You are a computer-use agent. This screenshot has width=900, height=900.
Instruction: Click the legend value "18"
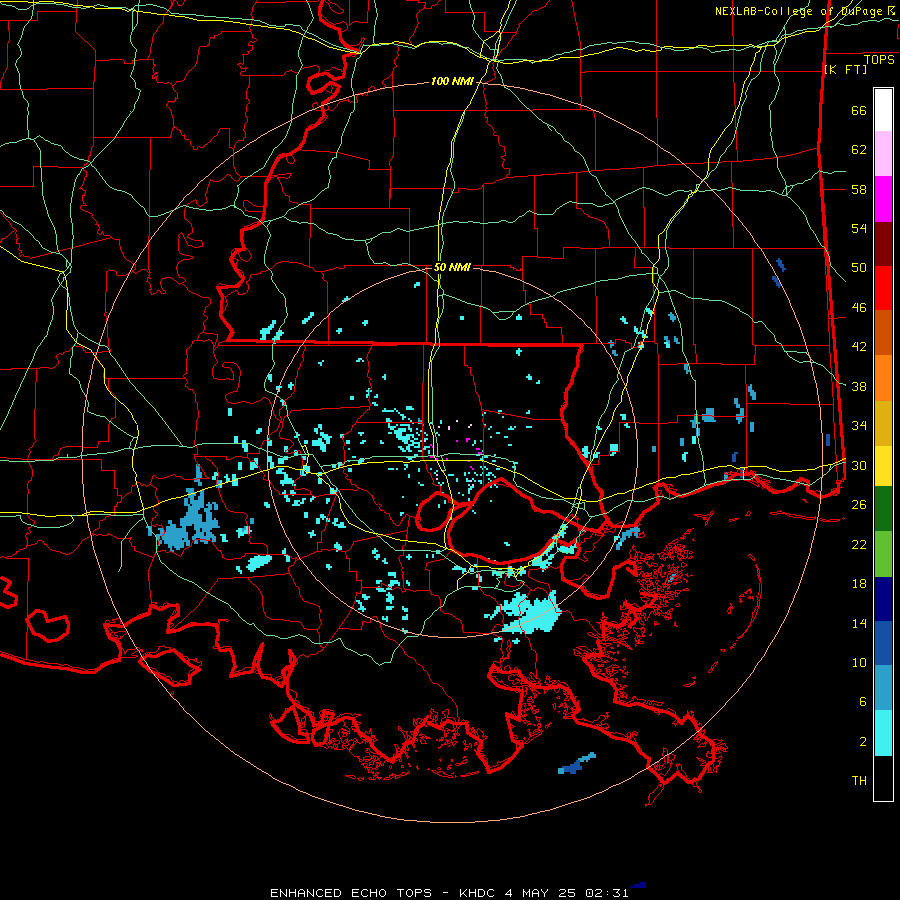859,584
